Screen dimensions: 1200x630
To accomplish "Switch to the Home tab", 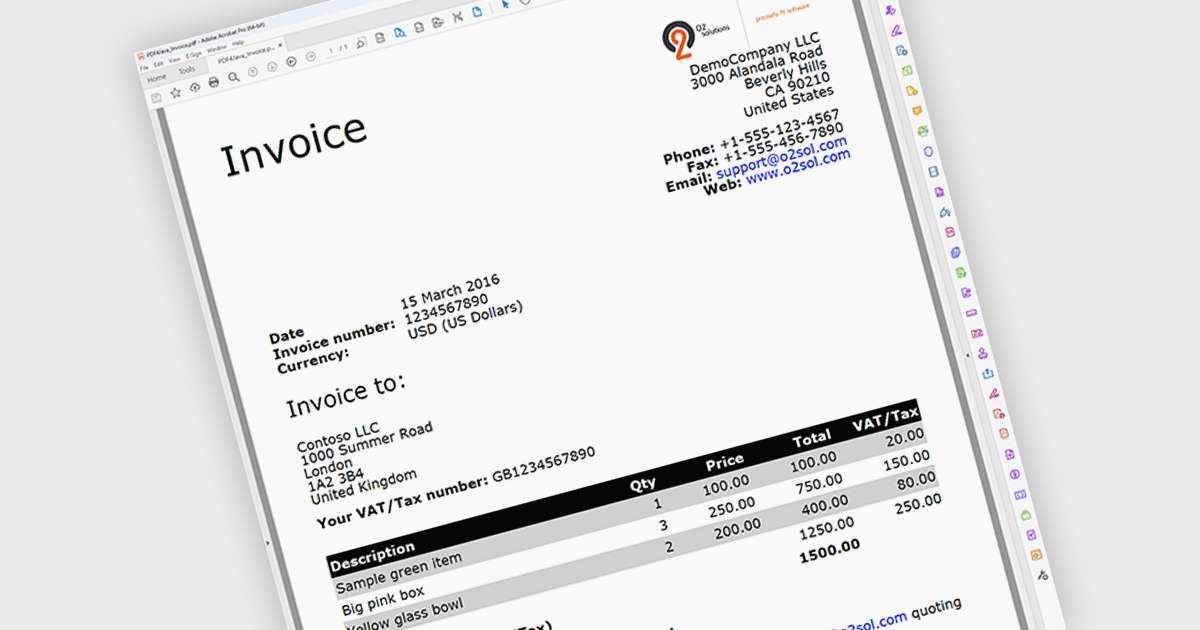I will [157, 78].
